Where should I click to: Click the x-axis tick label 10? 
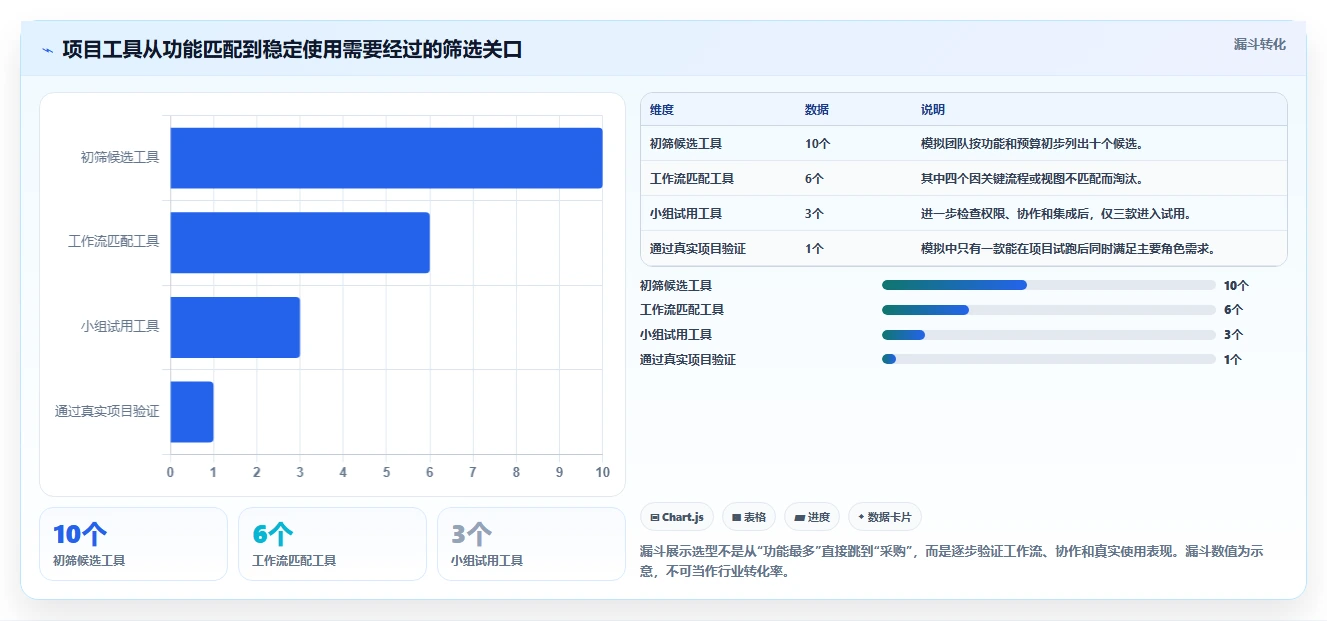point(602,472)
